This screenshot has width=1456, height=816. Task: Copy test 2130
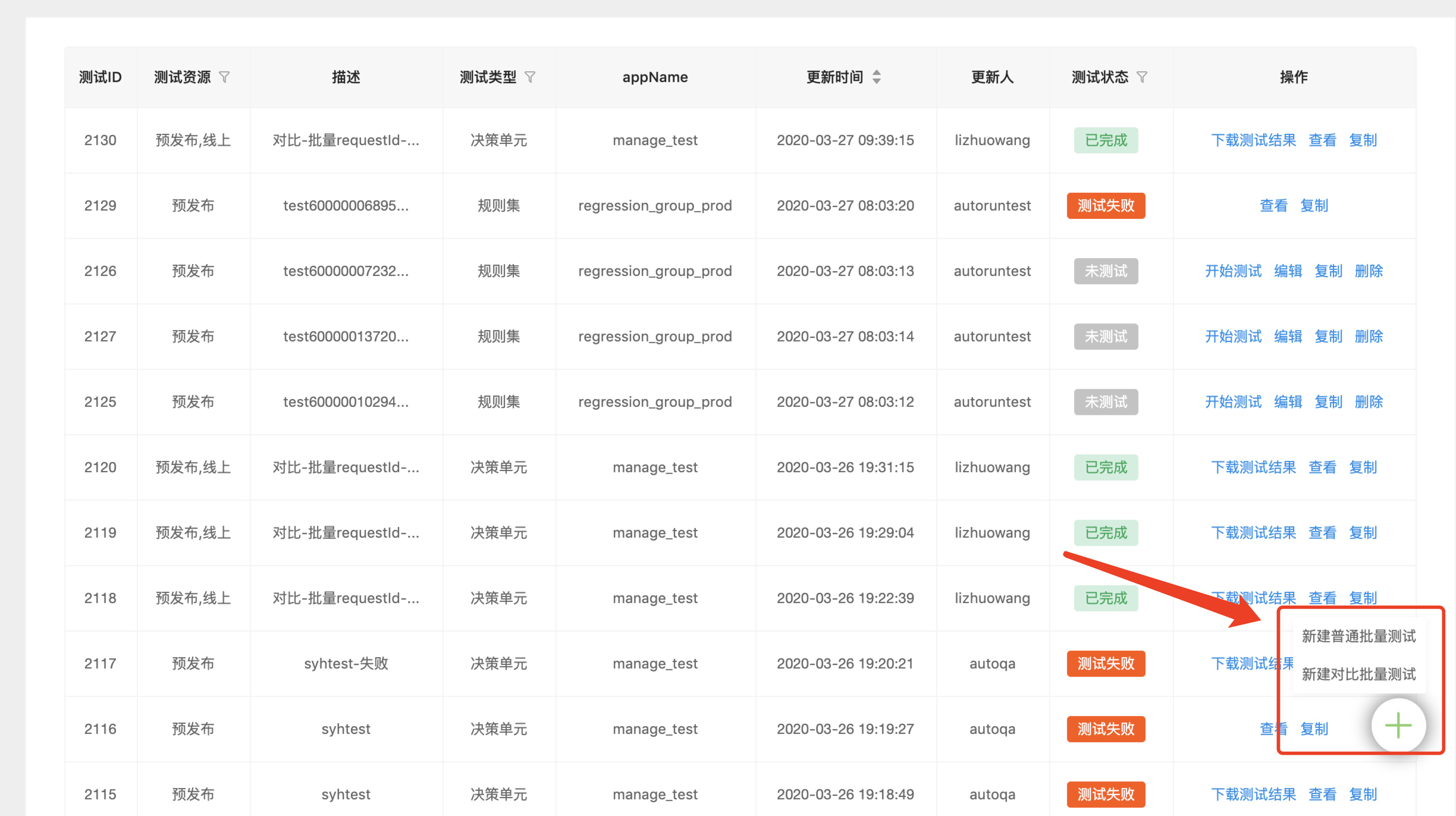[x=1363, y=140]
